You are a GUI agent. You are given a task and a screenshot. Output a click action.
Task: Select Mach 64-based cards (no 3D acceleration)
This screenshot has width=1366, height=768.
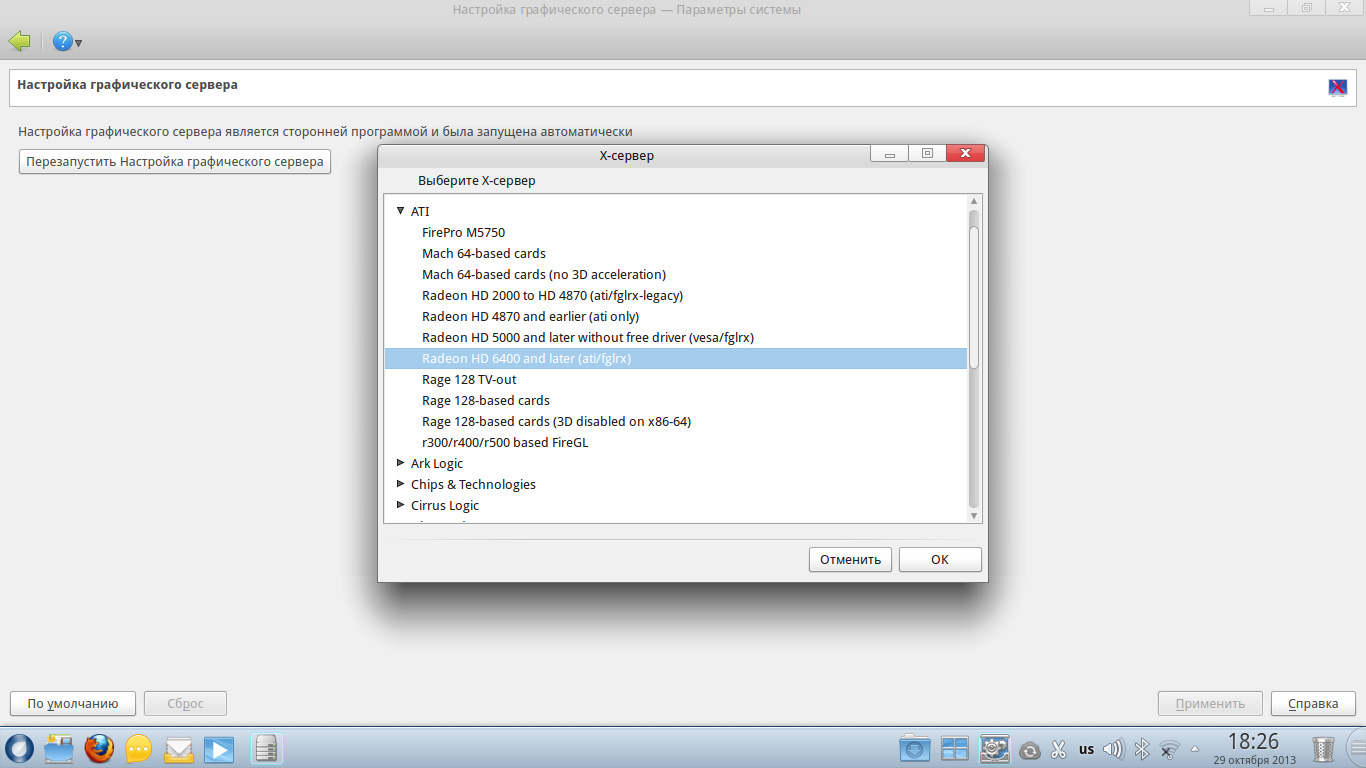tap(544, 274)
